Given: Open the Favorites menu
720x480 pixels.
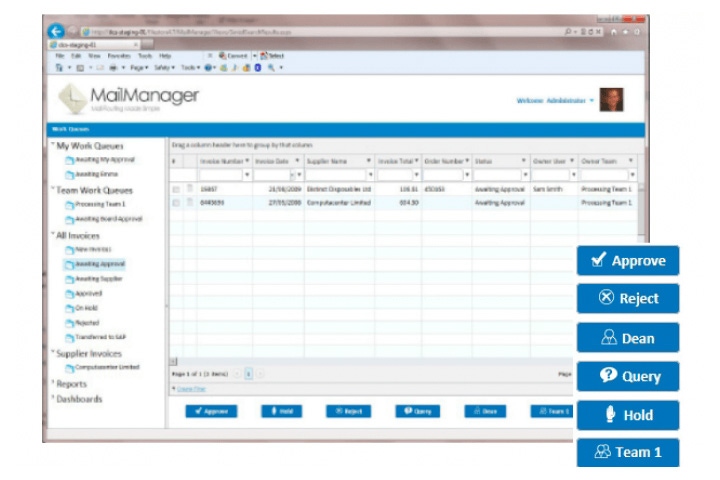Looking at the screenshot, I should (x=119, y=56).
